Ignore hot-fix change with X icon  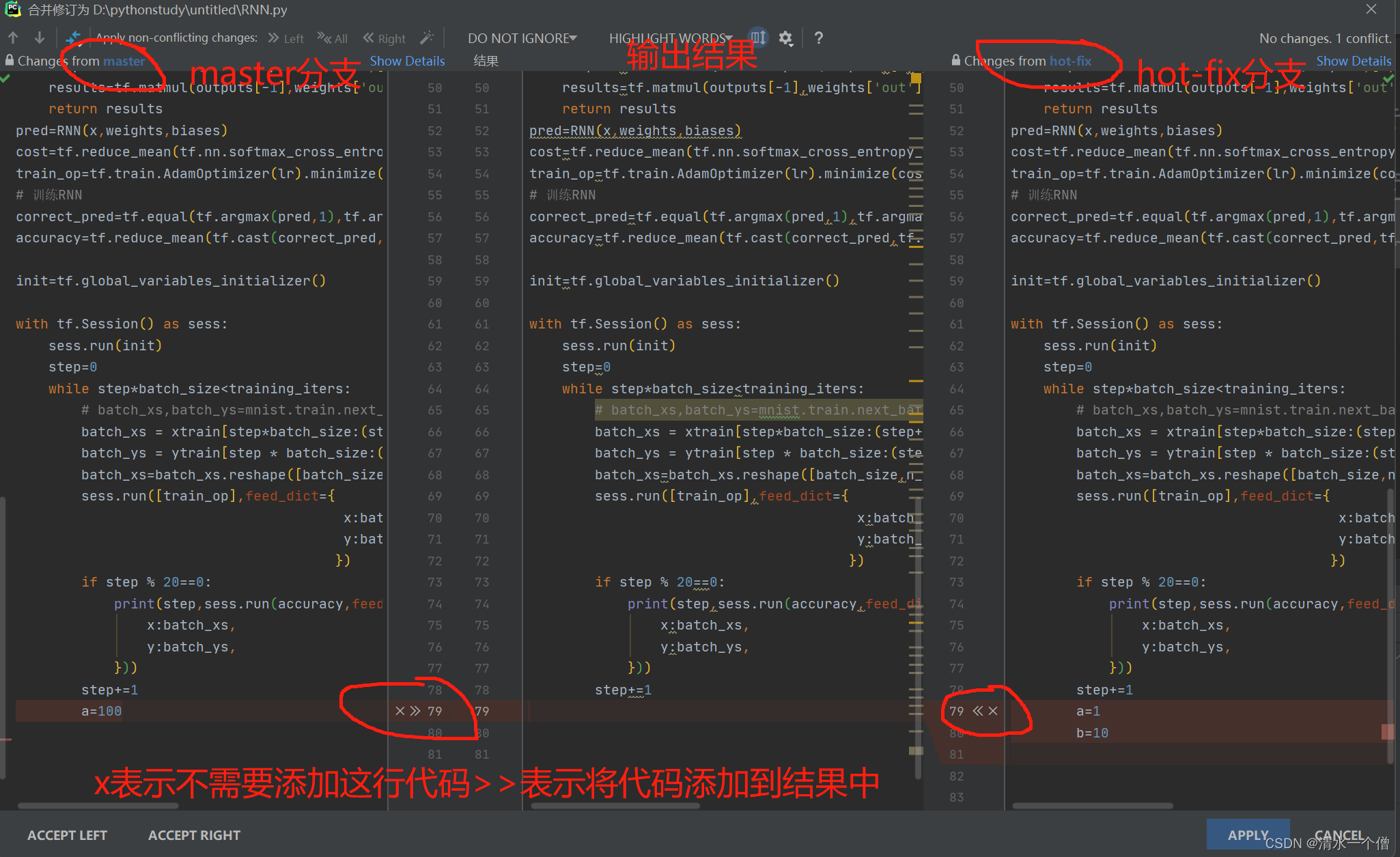pos(993,712)
